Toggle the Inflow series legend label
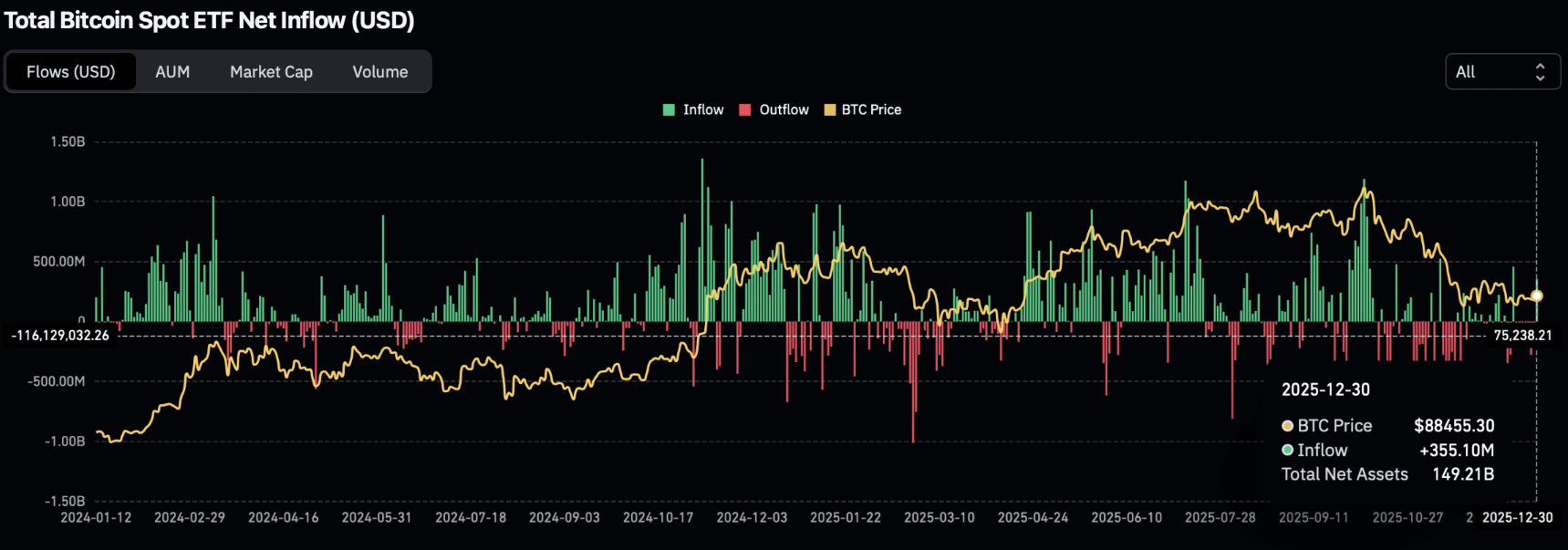 click(703, 109)
